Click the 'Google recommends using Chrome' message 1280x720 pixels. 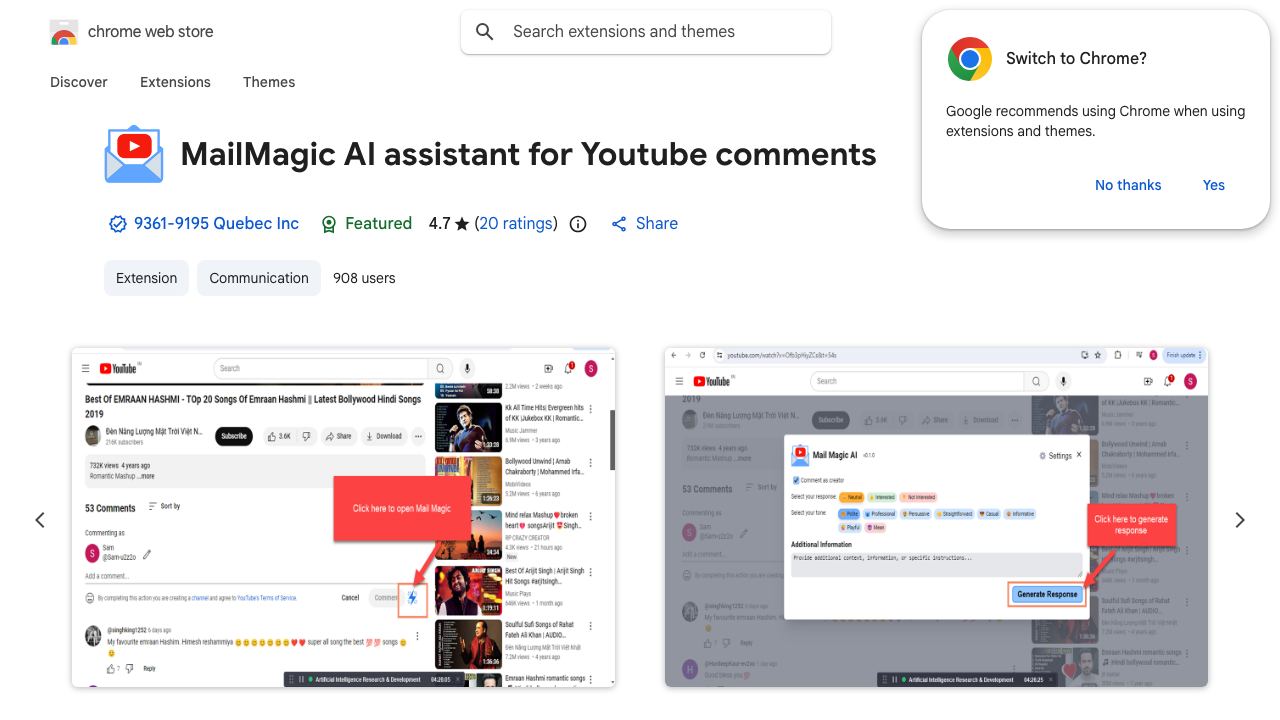[x=1095, y=121]
